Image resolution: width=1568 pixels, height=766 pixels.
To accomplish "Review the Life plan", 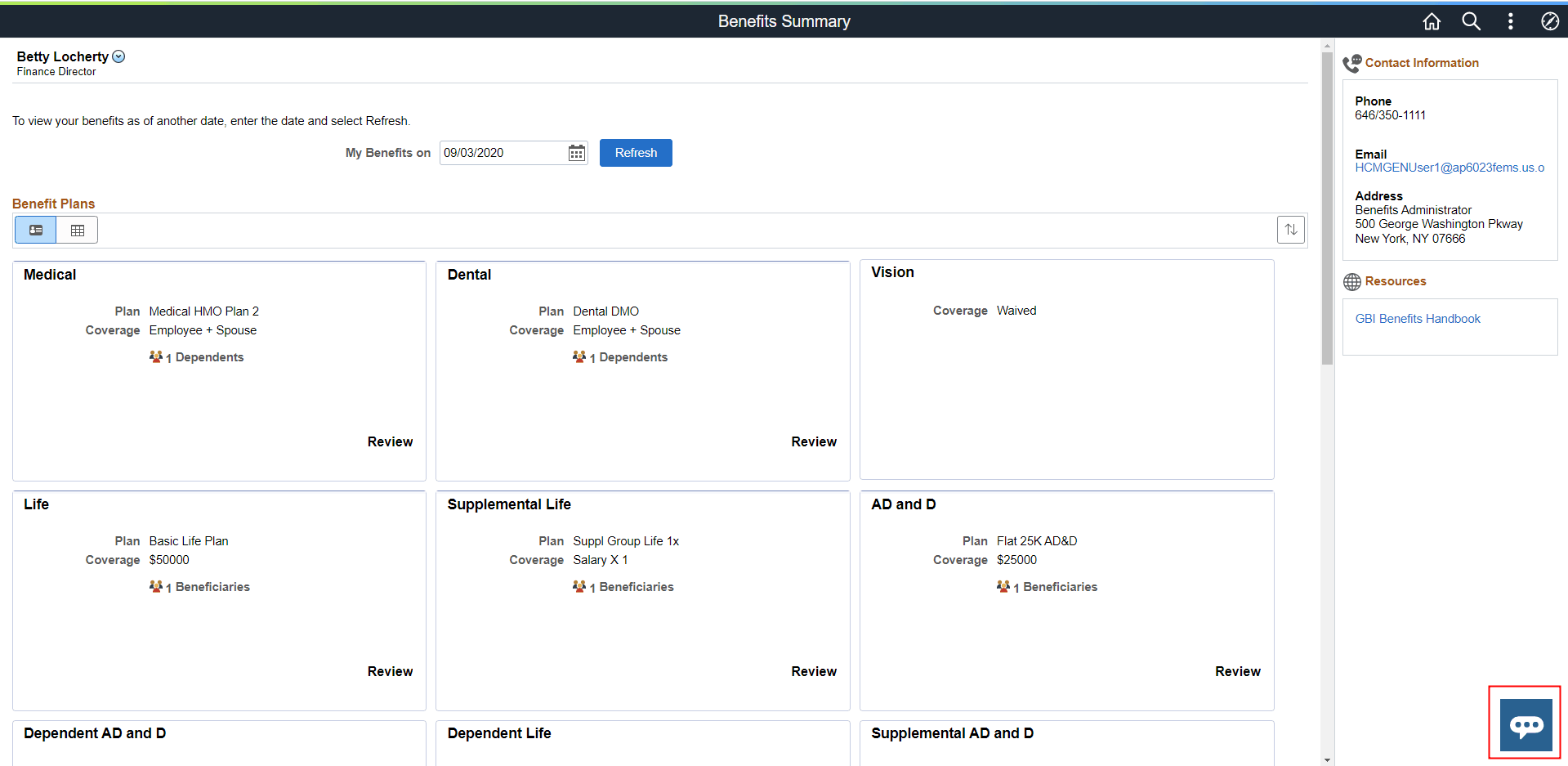I will tap(390, 671).
